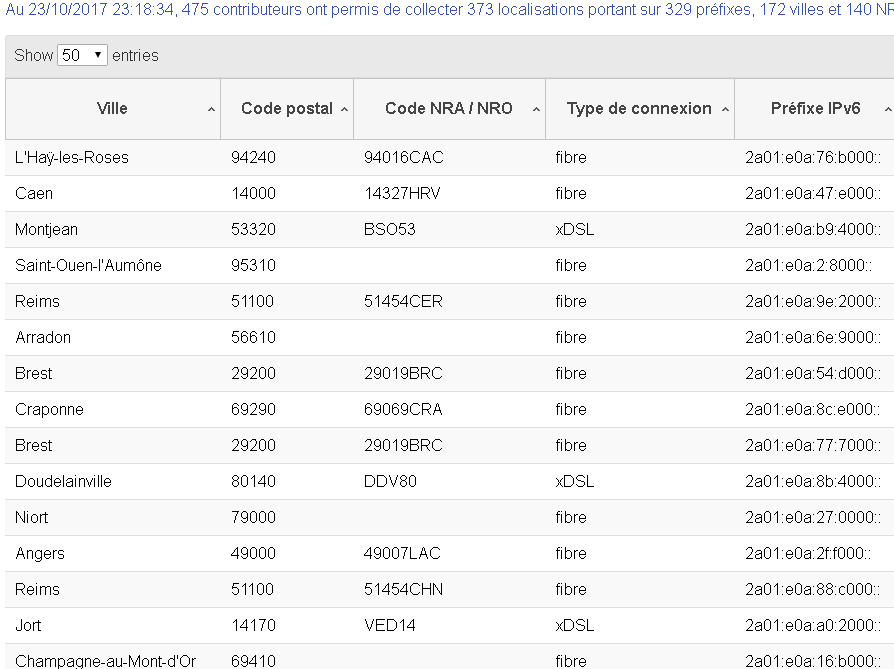This screenshot has height=669, width=894.
Task: Click IPv6 prefix 2a01:e0a:b9:4000::
Action: pos(813,229)
